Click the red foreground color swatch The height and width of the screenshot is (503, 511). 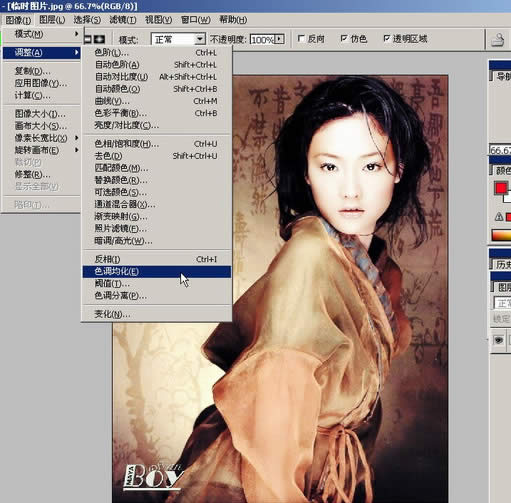(501, 188)
